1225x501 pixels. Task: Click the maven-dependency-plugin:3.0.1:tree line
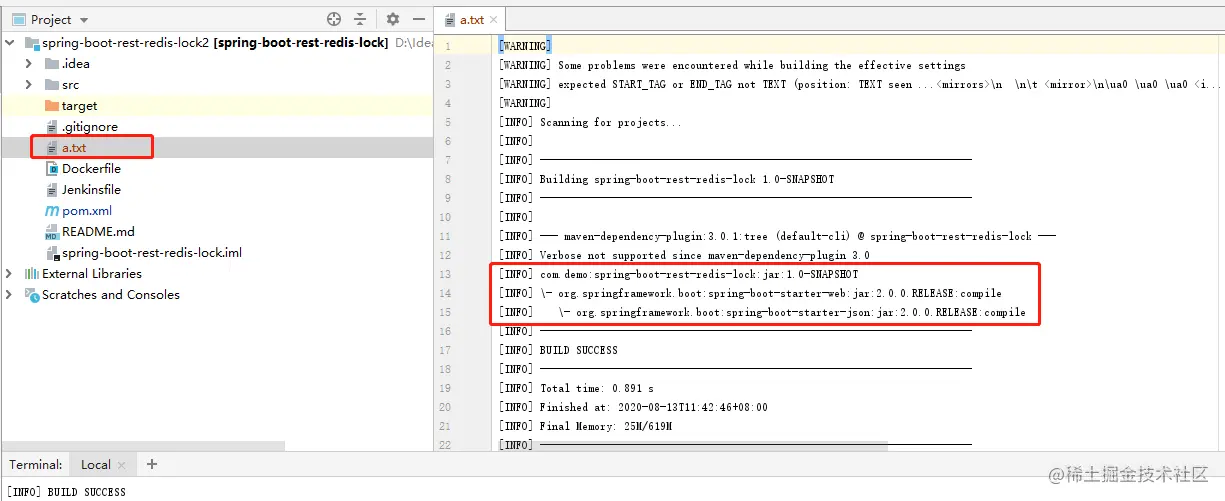click(x=777, y=236)
